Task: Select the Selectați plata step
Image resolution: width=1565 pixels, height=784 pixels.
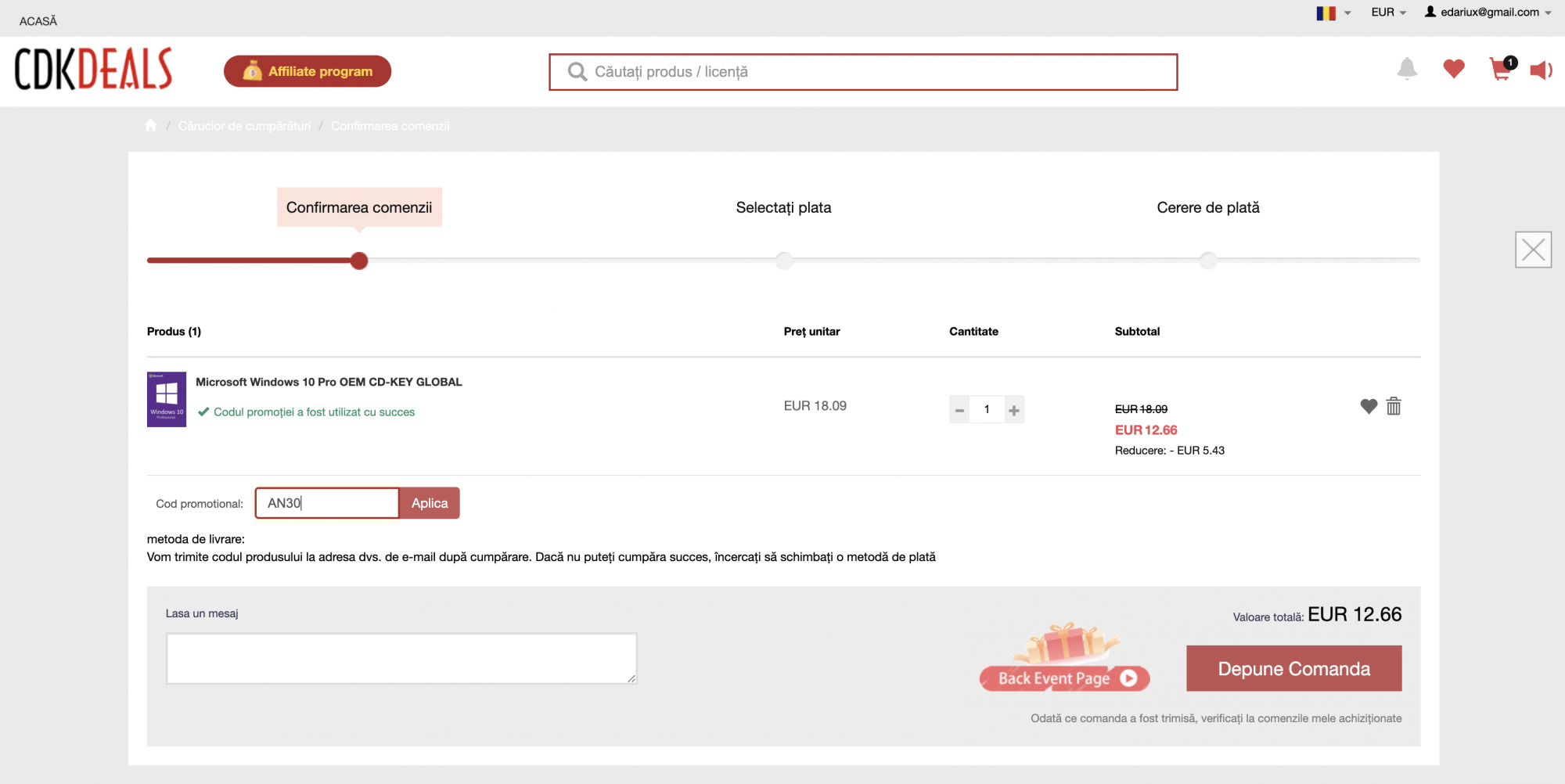Action: pyautogui.click(x=783, y=207)
